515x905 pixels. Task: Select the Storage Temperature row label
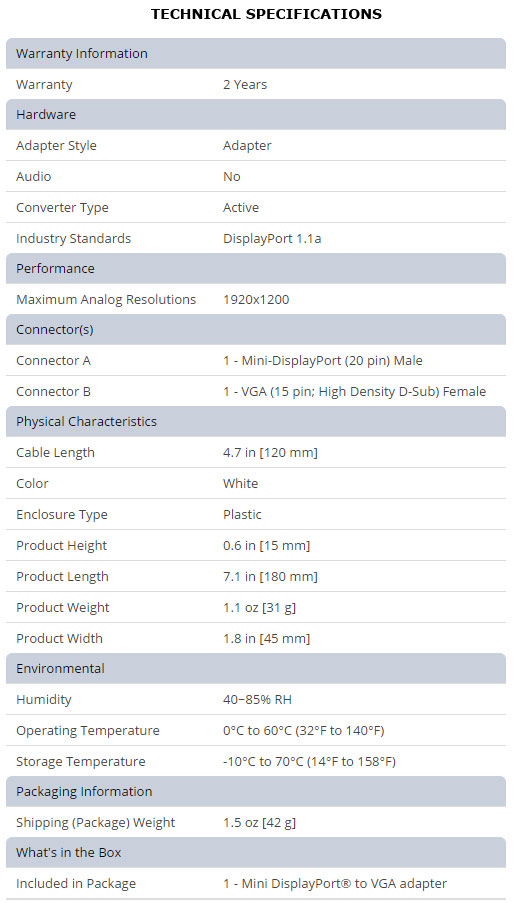[80, 761]
